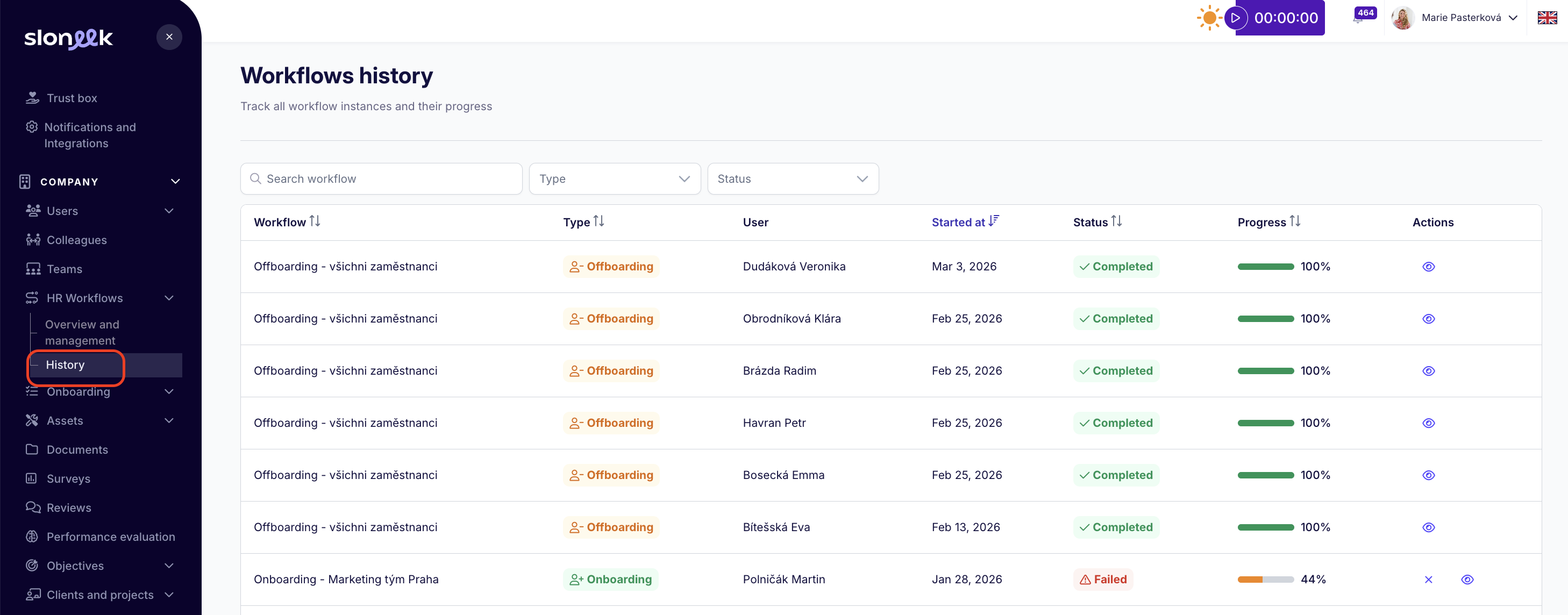Sort by Progress column arrows
The image size is (1568, 615).
pyautogui.click(x=1295, y=221)
